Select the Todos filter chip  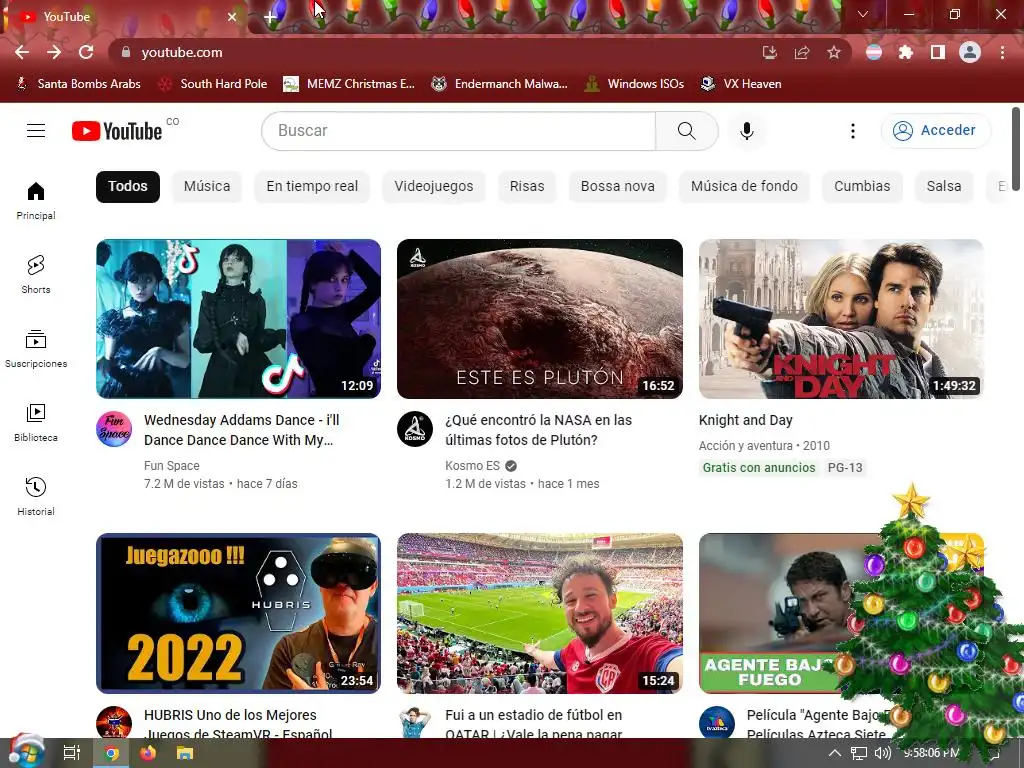128,186
